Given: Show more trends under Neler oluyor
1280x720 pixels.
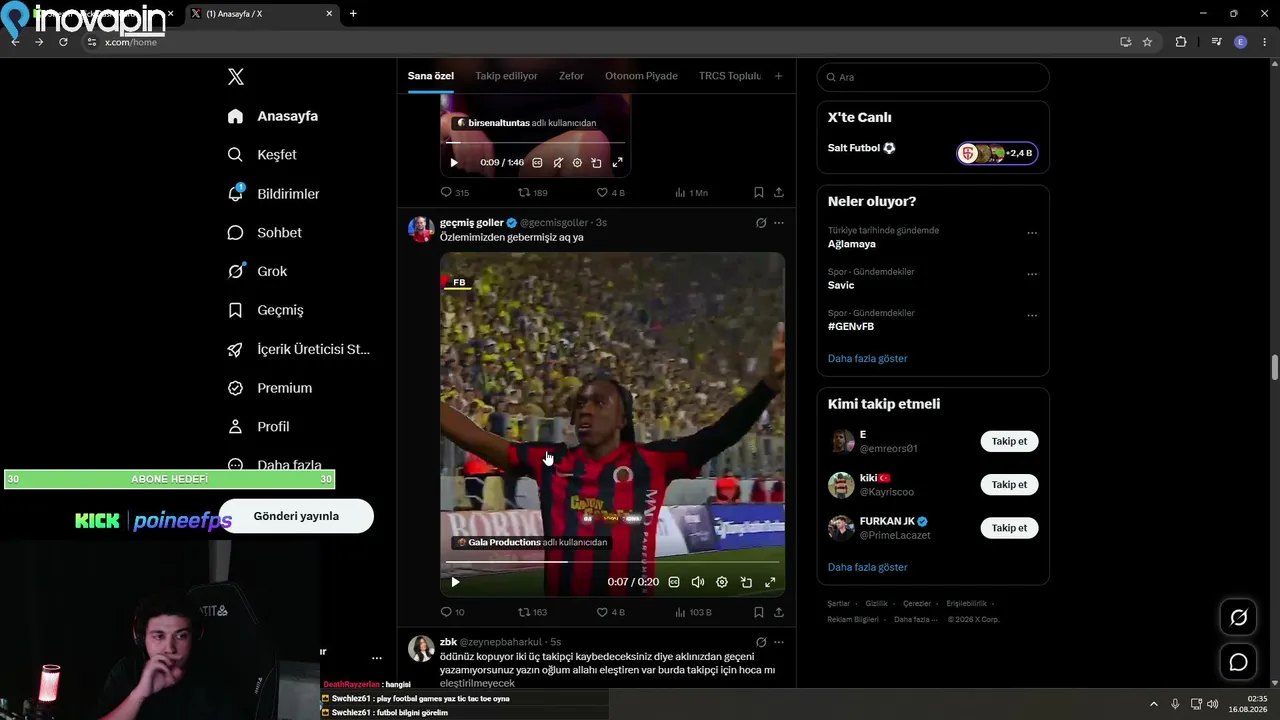Looking at the screenshot, I should click(868, 358).
